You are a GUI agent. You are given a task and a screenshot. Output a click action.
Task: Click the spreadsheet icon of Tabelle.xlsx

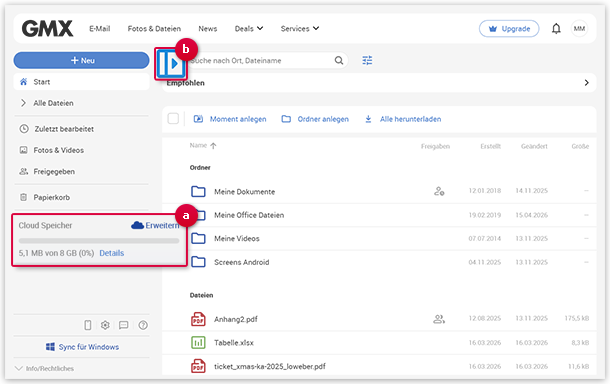pos(198,342)
